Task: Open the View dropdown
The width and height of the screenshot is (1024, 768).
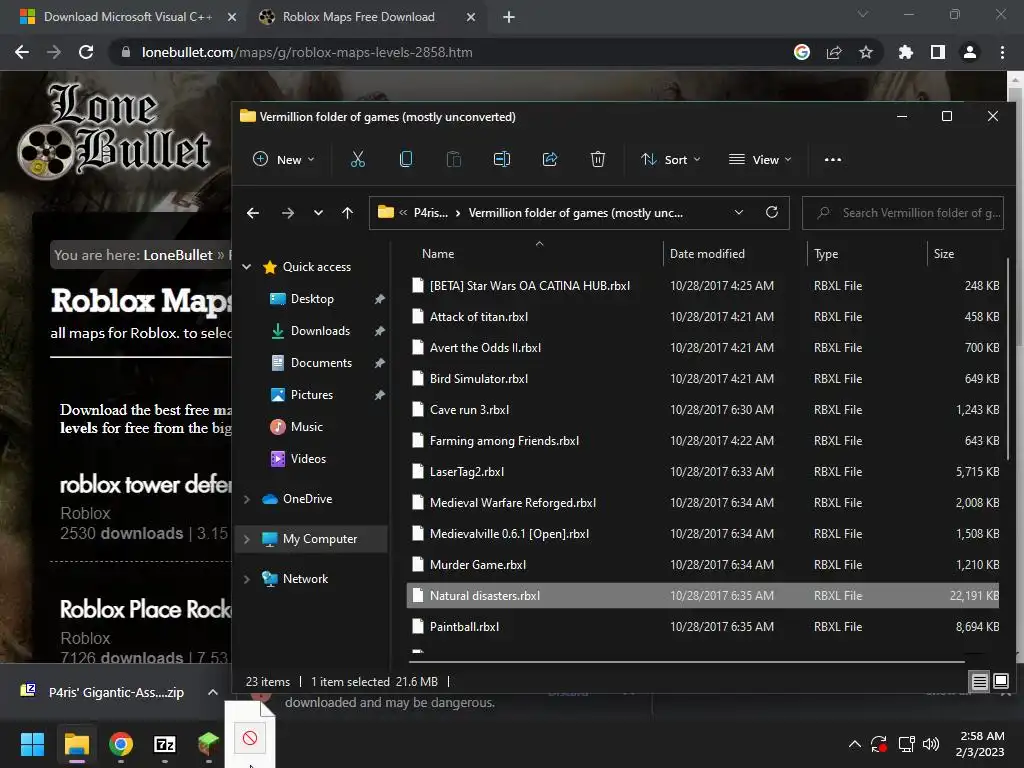Action: 760,159
